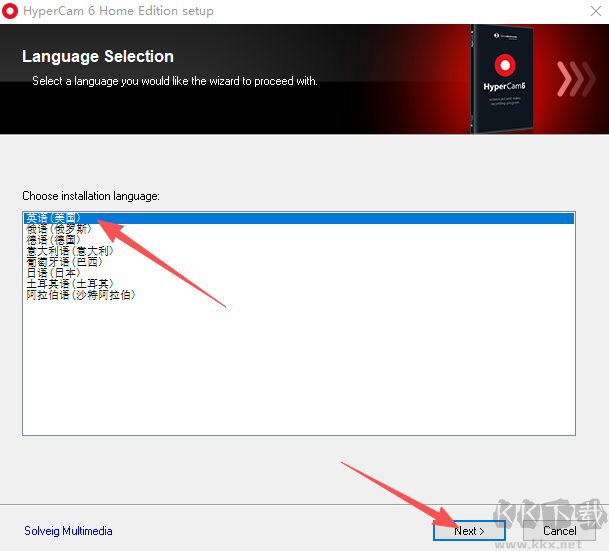Image resolution: width=609 pixels, height=551 pixels.
Task: Click the HyperCam 6 Home Edition title text
Action: (118, 11)
